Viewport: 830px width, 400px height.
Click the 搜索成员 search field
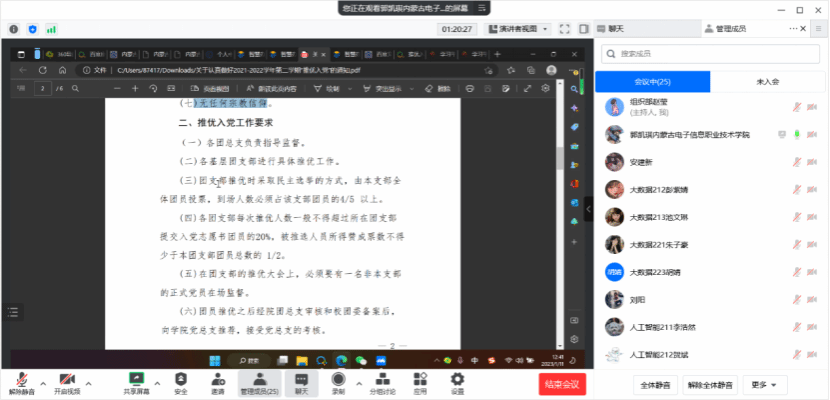pyautogui.click(x=710, y=54)
